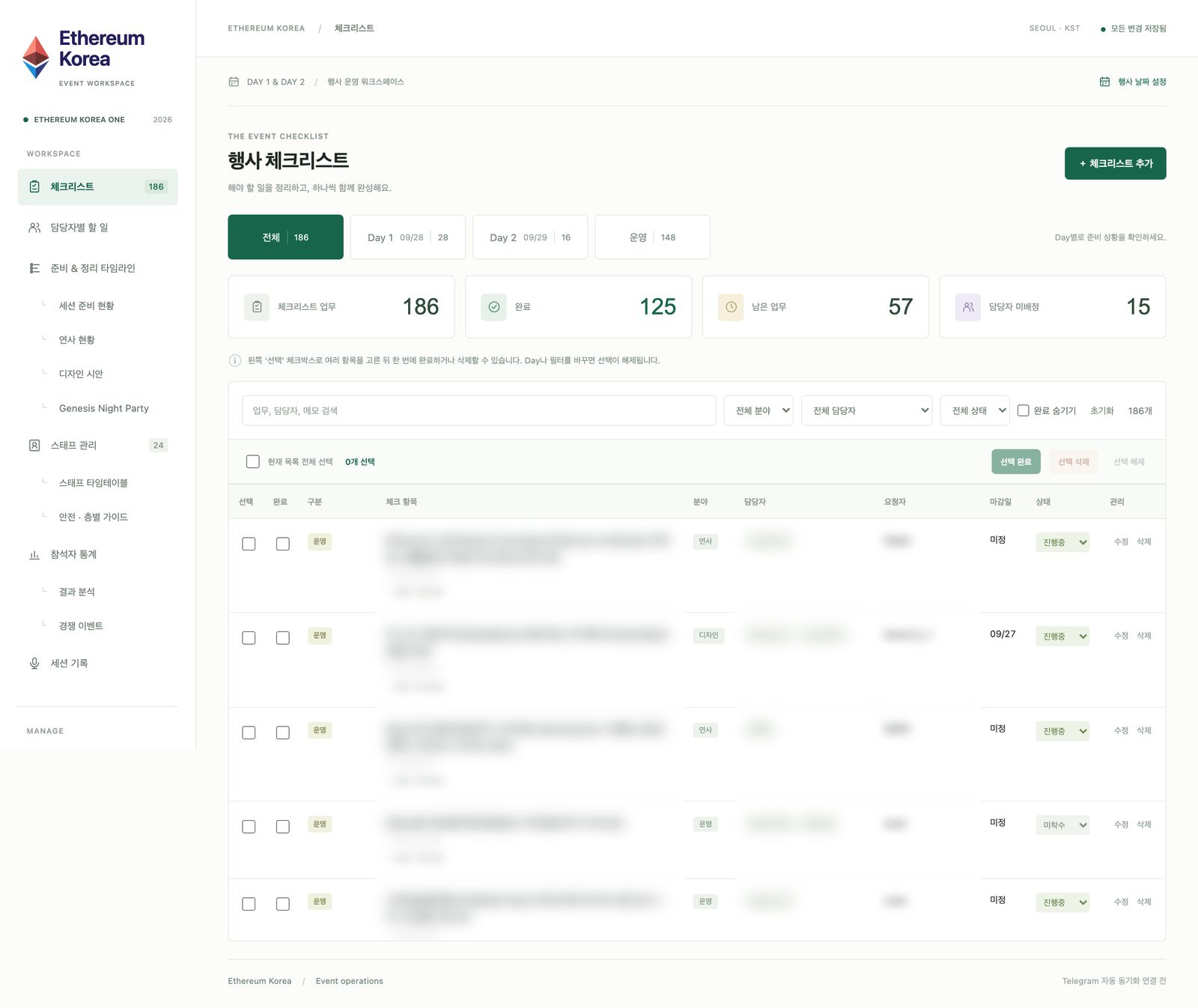This screenshot has height=1008, width=1198.
Task: Open 세션 기록 microphone icon
Action: pyautogui.click(x=34, y=664)
